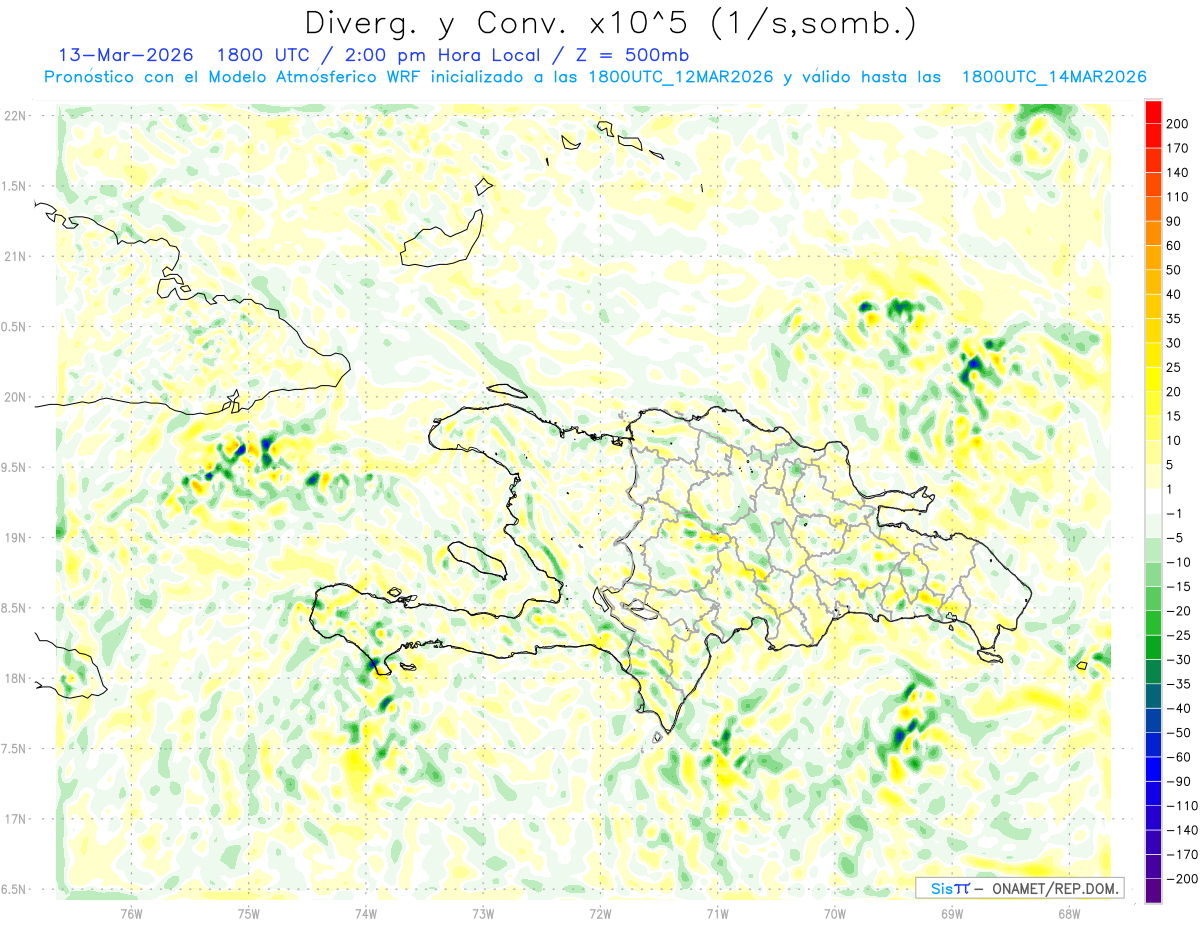Click the "22N" latitude label

(15, 115)
